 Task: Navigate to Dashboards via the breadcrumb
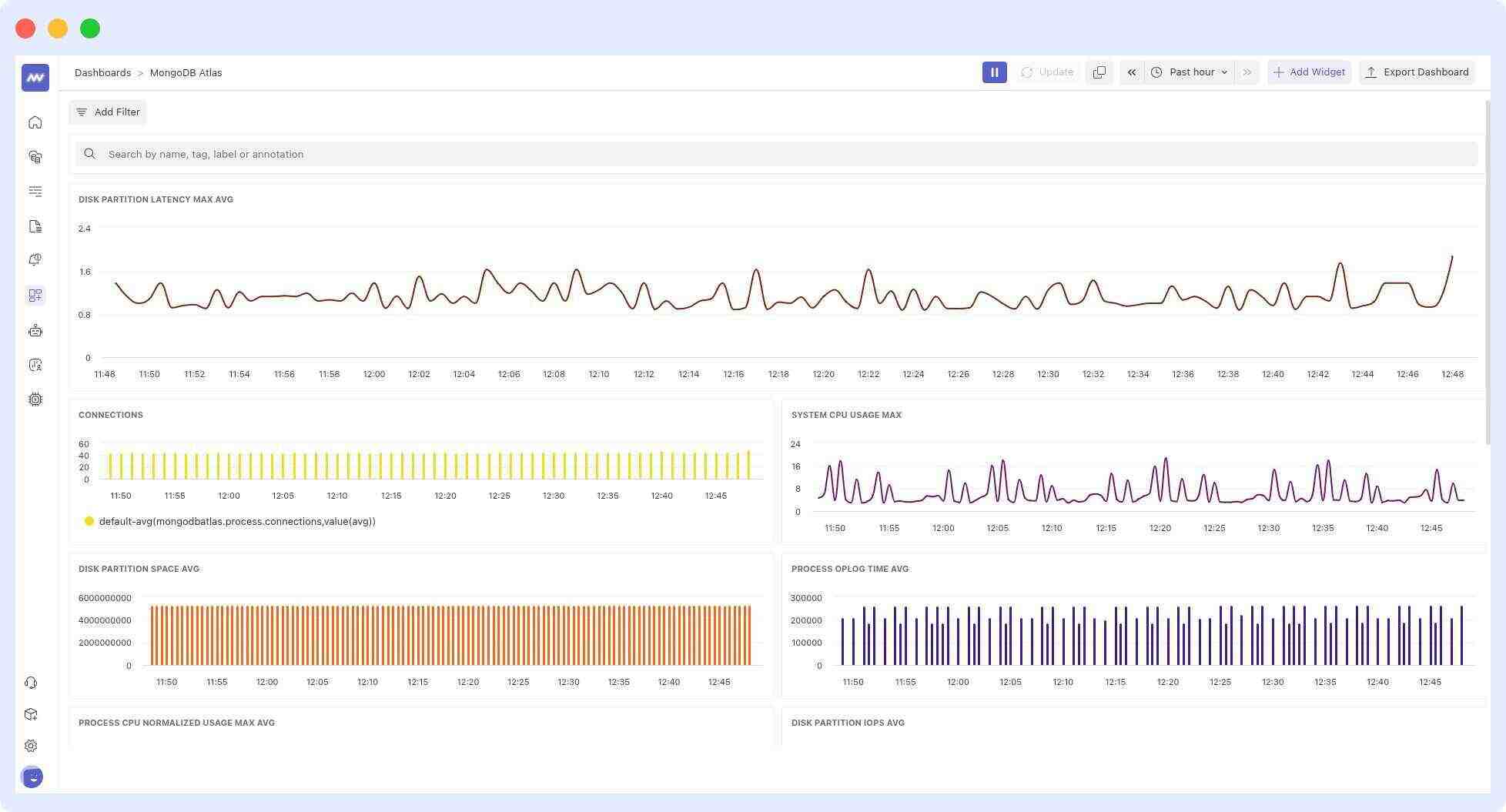tap(102, 72)
